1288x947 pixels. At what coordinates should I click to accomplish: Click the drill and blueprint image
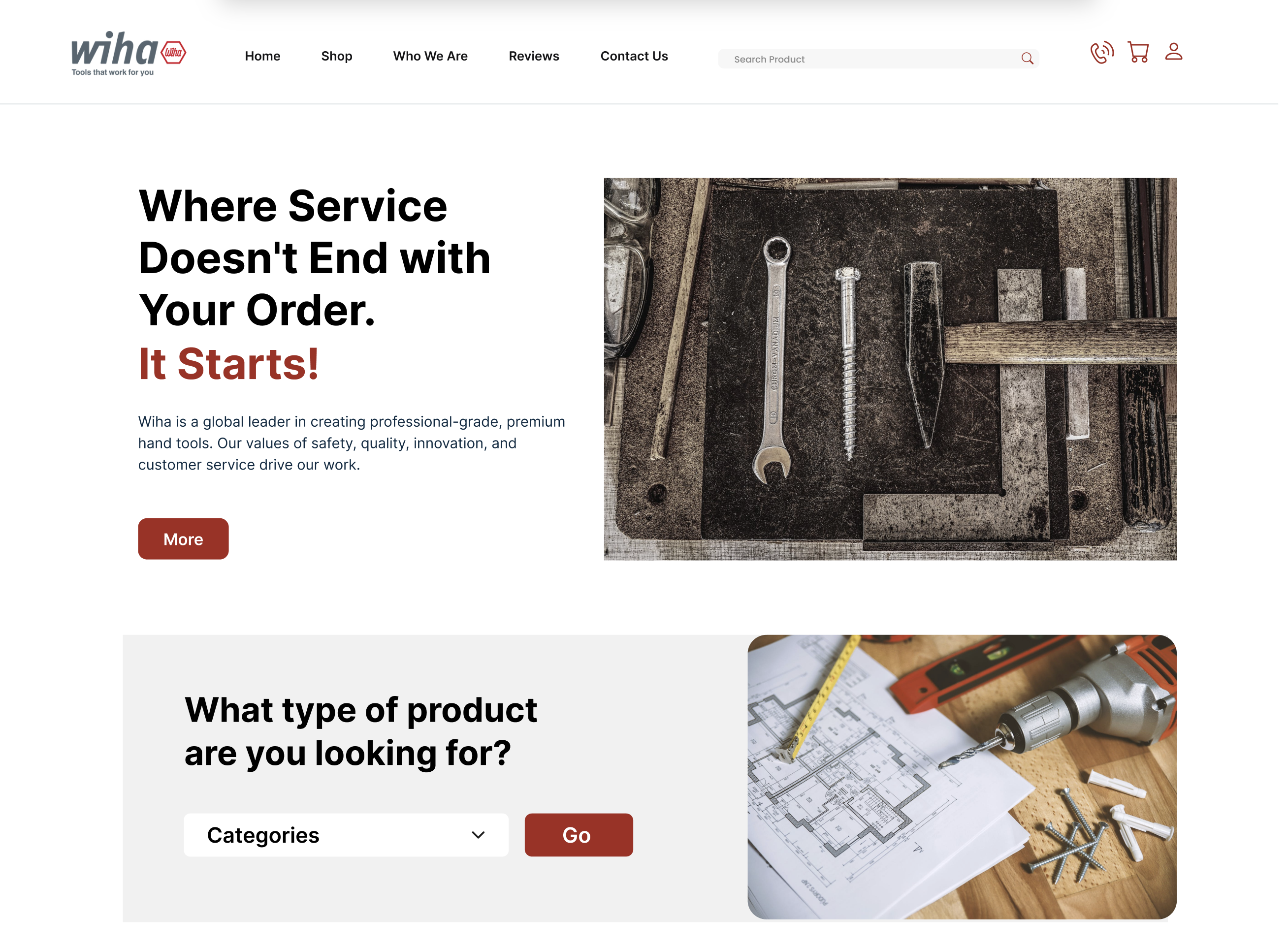pos(962,777)
